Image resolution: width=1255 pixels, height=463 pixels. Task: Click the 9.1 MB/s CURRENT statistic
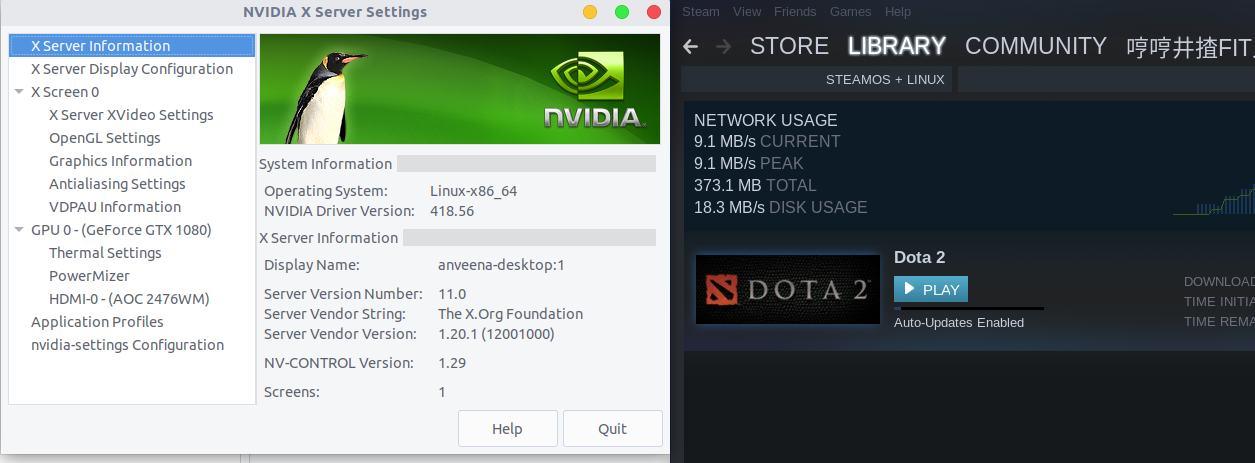pos(767,142)
